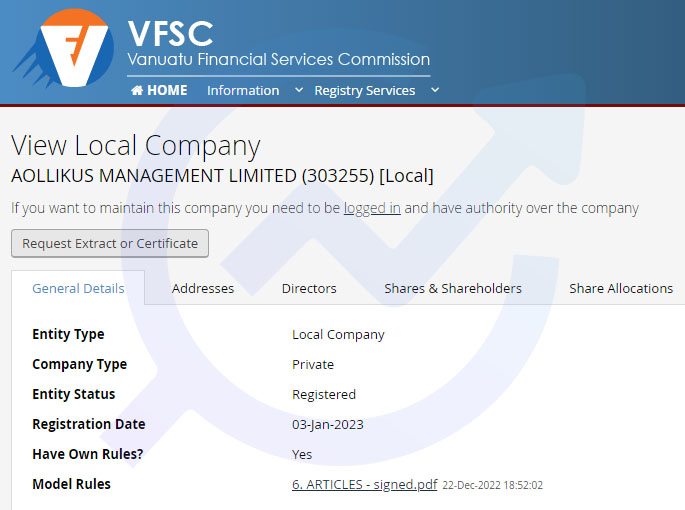
Task: Click the View Local Company page title
Action: pos(136,146)
